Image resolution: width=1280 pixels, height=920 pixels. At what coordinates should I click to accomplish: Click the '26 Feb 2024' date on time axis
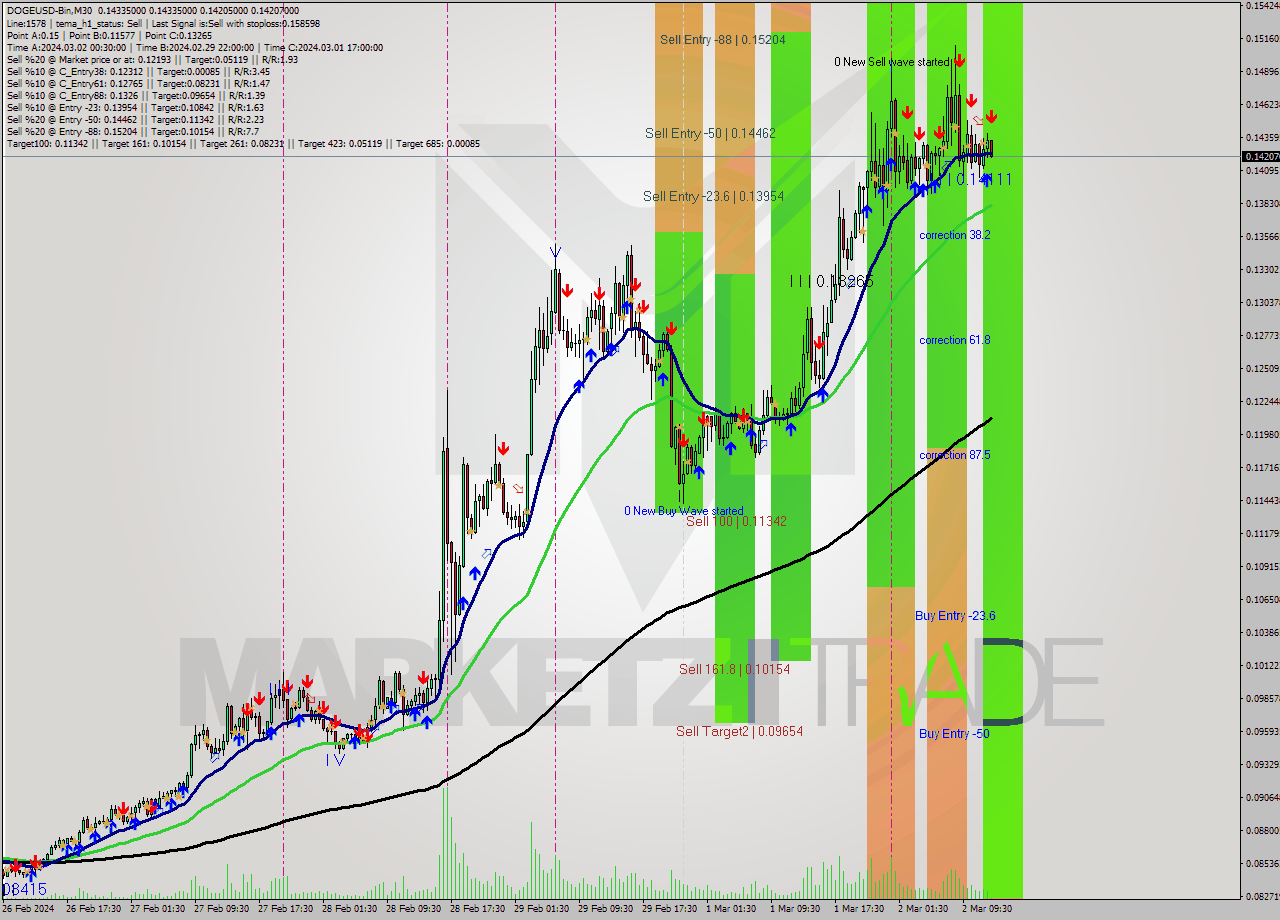pos(28,909)
